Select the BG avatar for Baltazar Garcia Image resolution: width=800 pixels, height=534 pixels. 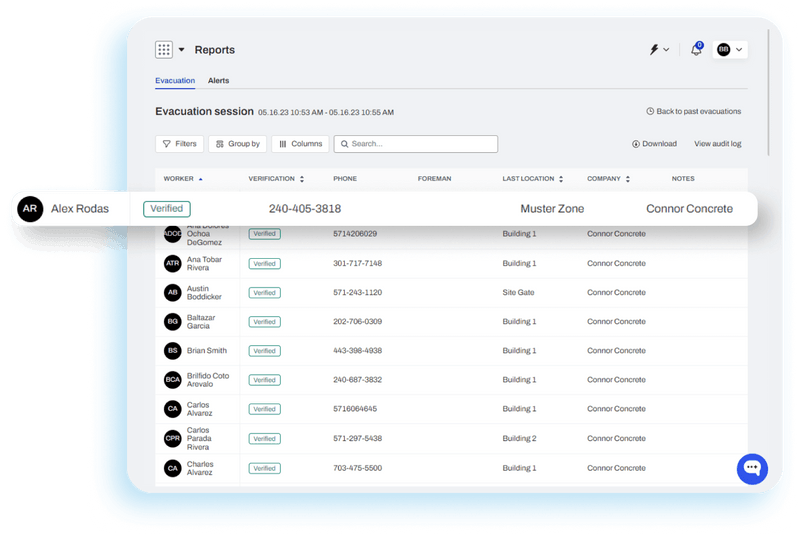click(172, 321)
